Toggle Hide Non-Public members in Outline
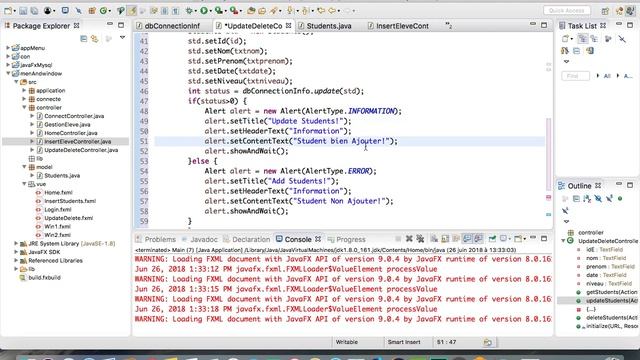This screenshot has height=360, width=640. pyautogui.click(x=620, y=199)
